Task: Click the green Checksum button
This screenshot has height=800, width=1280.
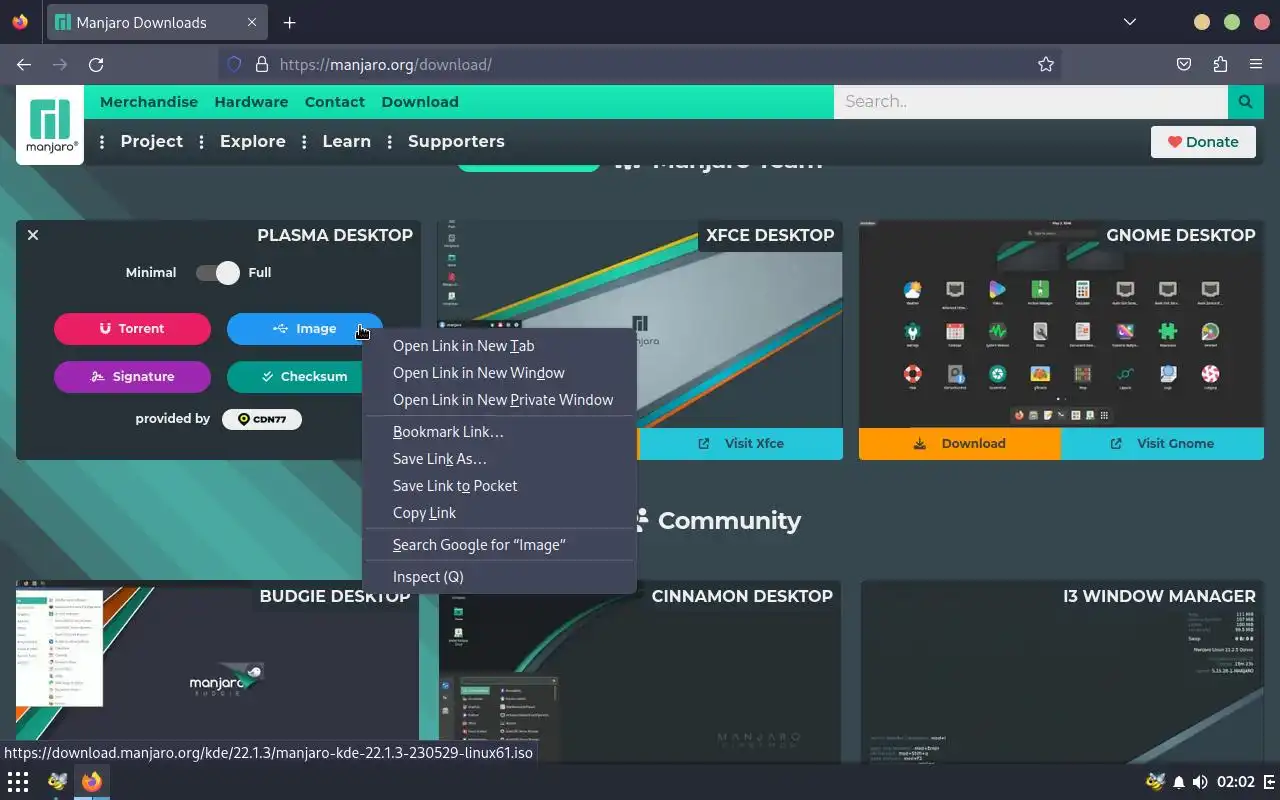Action: (296, 377)
